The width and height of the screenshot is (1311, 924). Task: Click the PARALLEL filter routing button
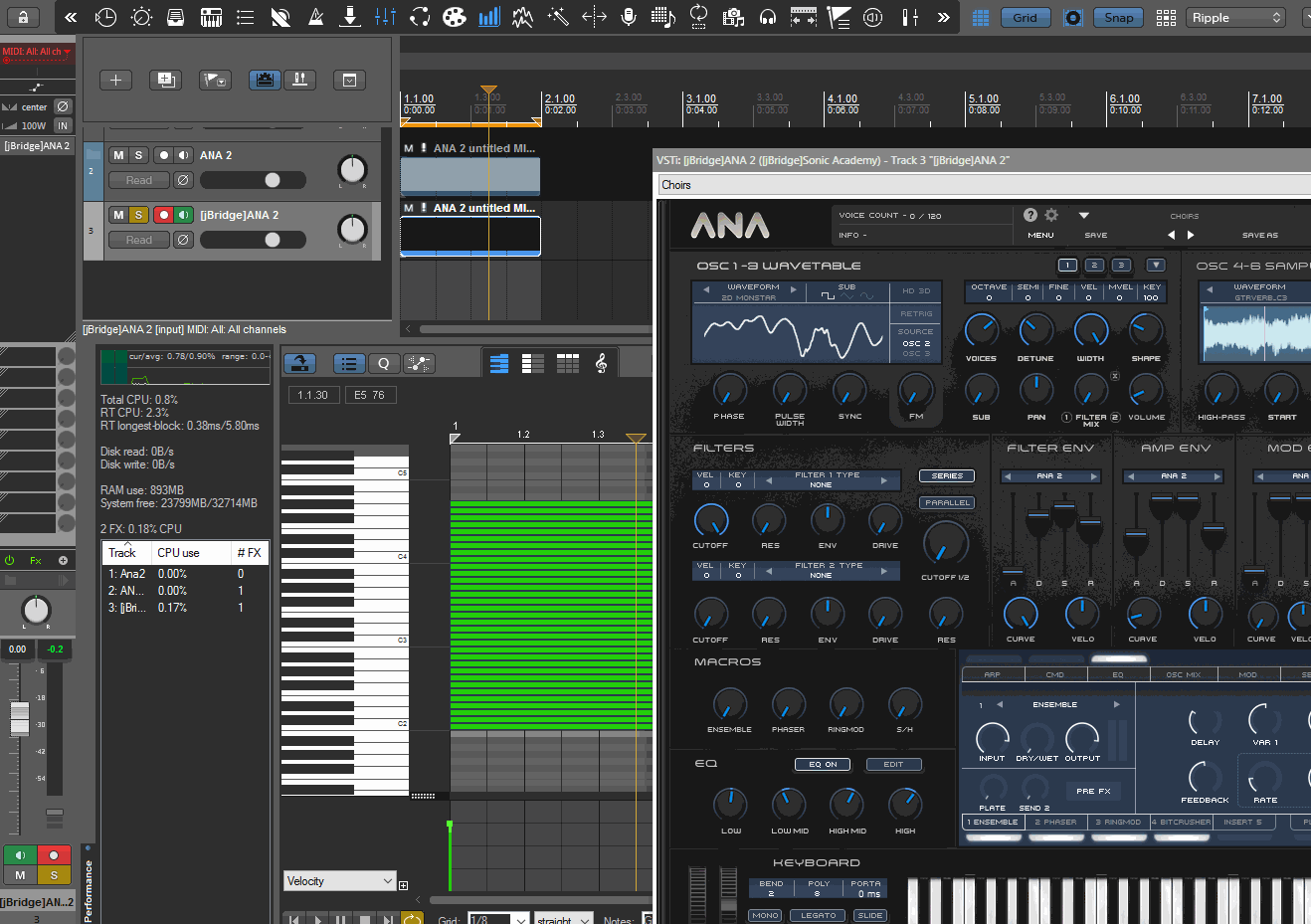(x=947, y=502)
